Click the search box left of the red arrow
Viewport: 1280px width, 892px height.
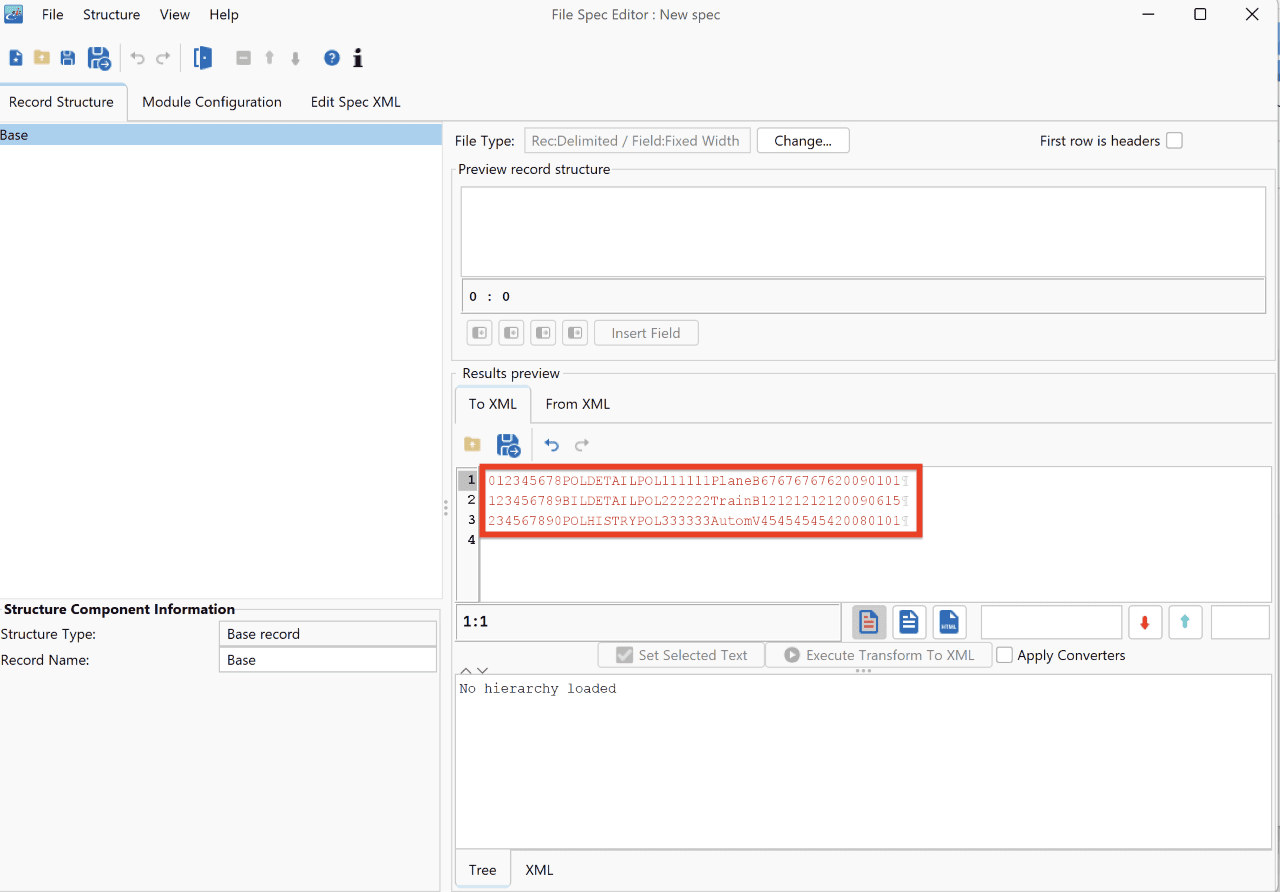coord(1051,622)
